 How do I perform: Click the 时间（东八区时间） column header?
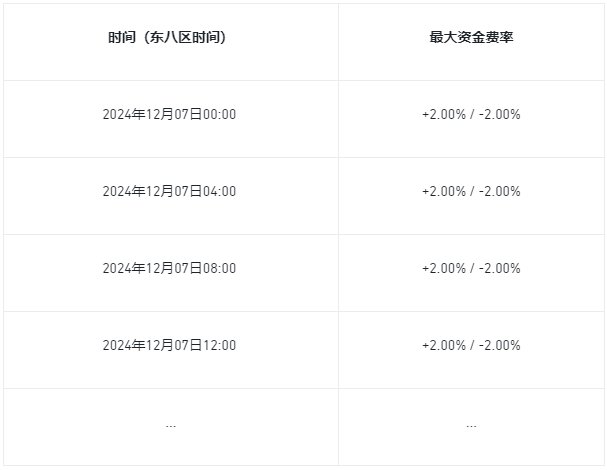(169, 38)
